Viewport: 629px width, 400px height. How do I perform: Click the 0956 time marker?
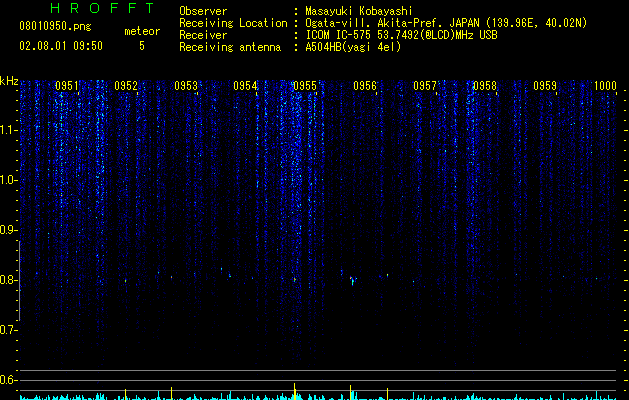coord(365,86)
